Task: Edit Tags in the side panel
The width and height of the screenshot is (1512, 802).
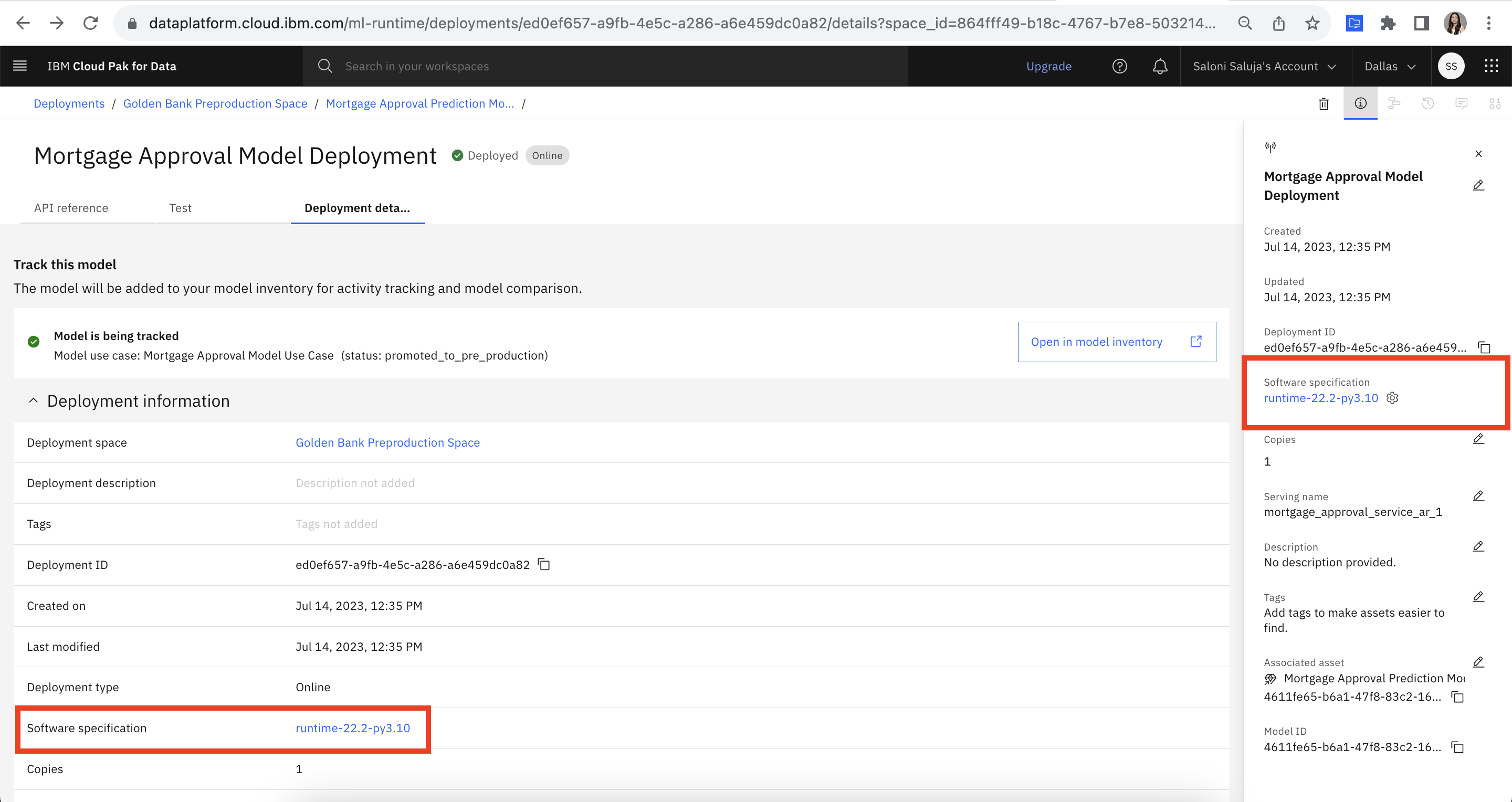Action: (x=1478, y=597)
